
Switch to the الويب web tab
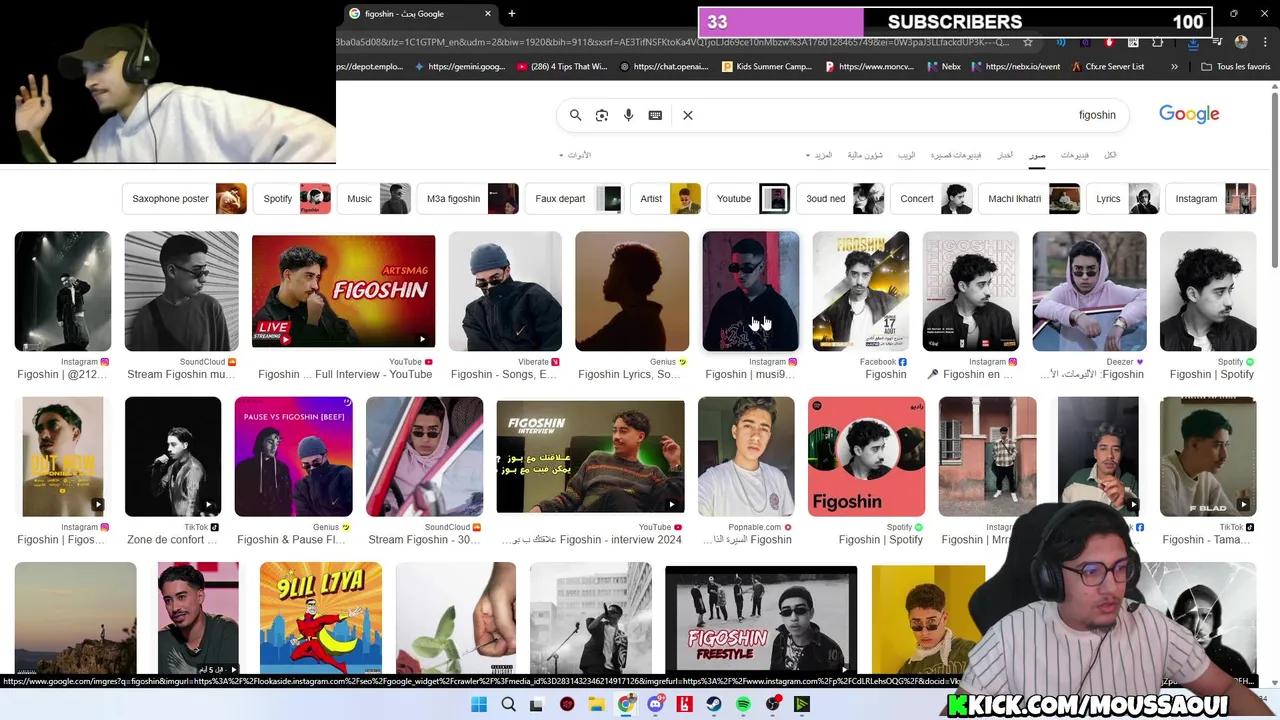(x=906, y=155)
